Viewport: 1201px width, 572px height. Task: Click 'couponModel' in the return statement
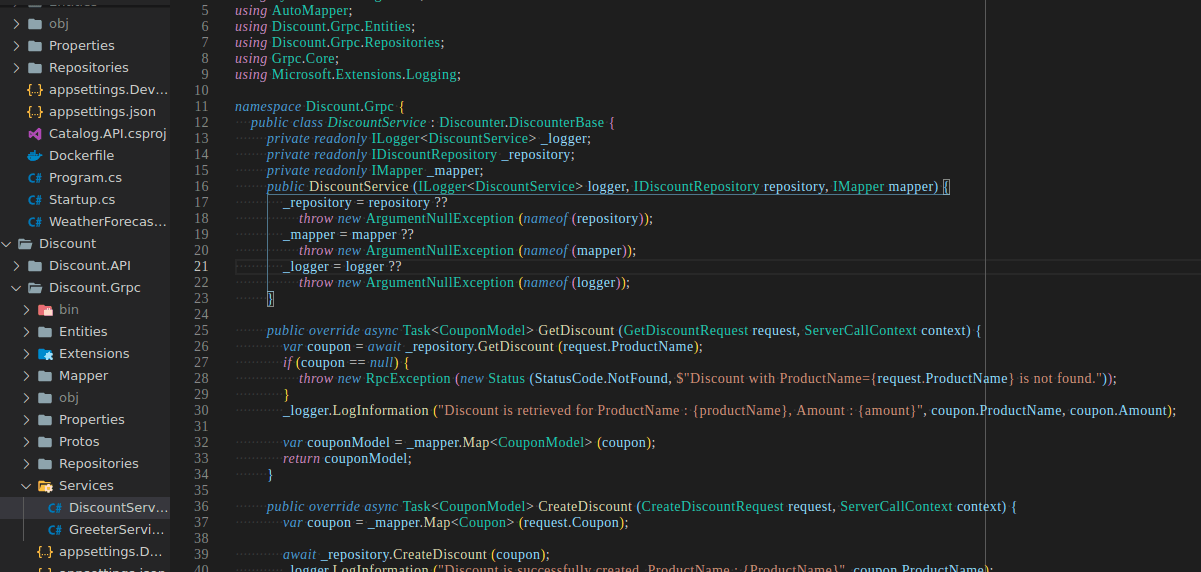pos(366,458)
